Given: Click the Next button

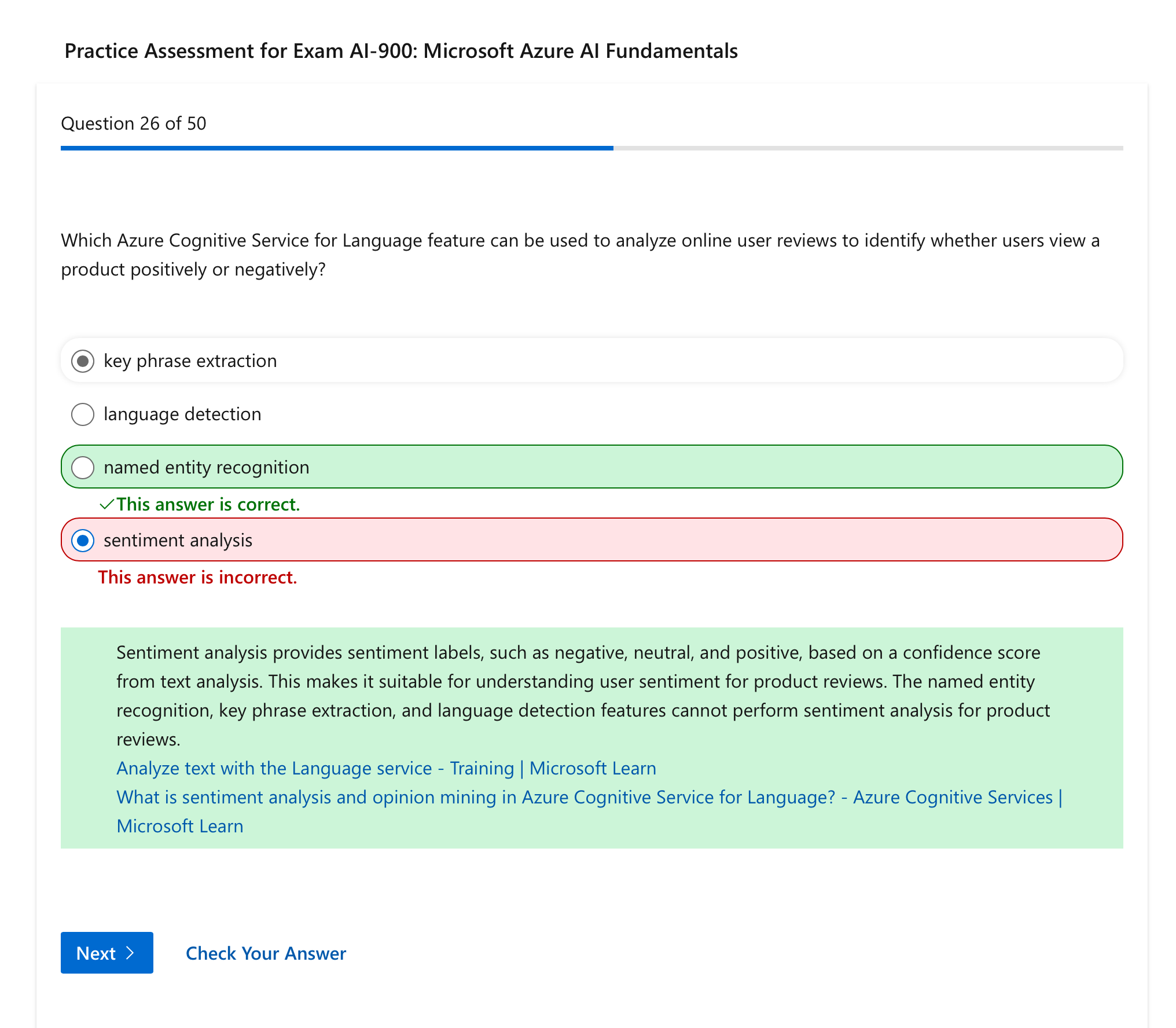Looking at the screenshot, I should (106, 953).
